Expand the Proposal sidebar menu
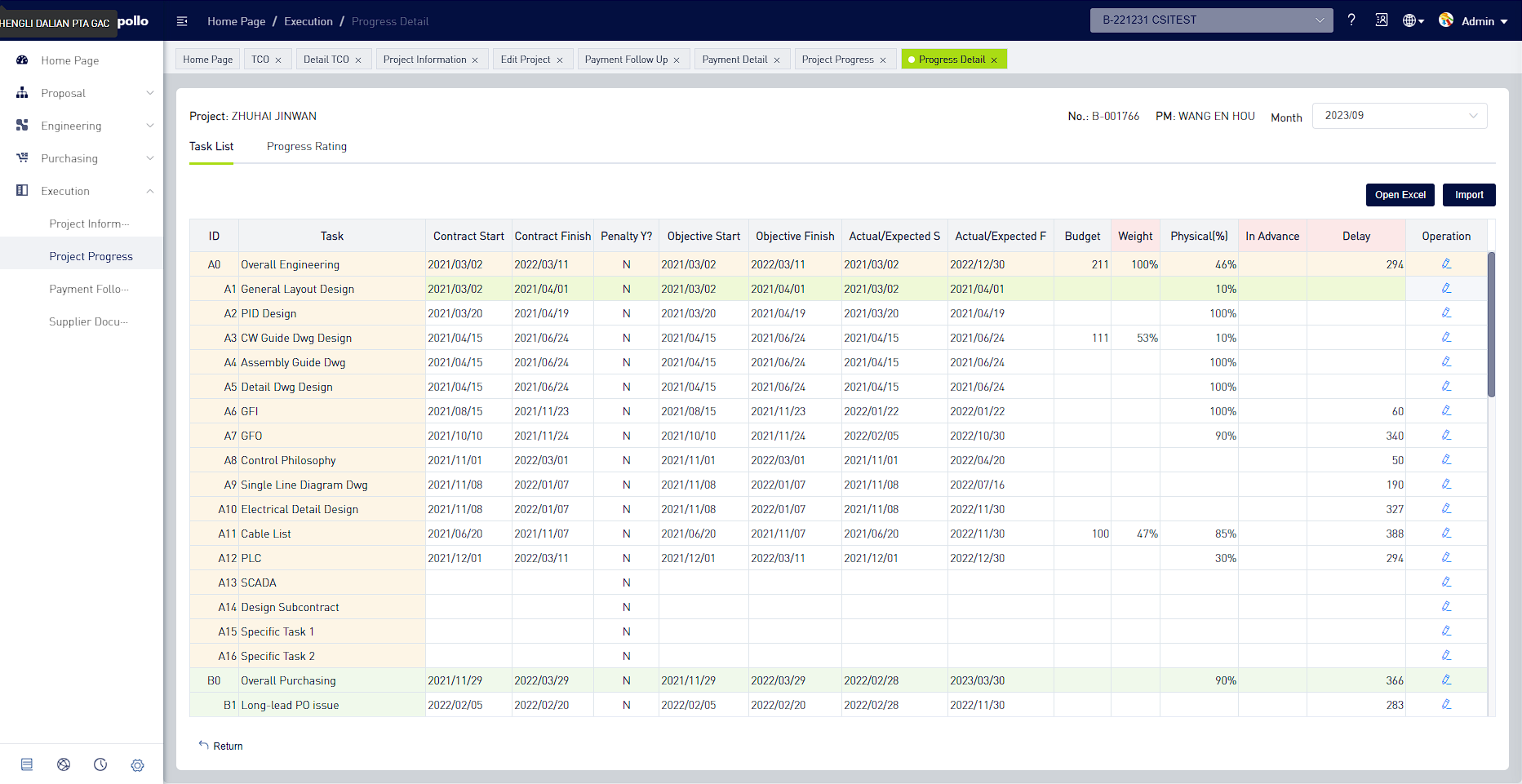The width and height of the screenshot is (1522, 784). pos(82,93)
